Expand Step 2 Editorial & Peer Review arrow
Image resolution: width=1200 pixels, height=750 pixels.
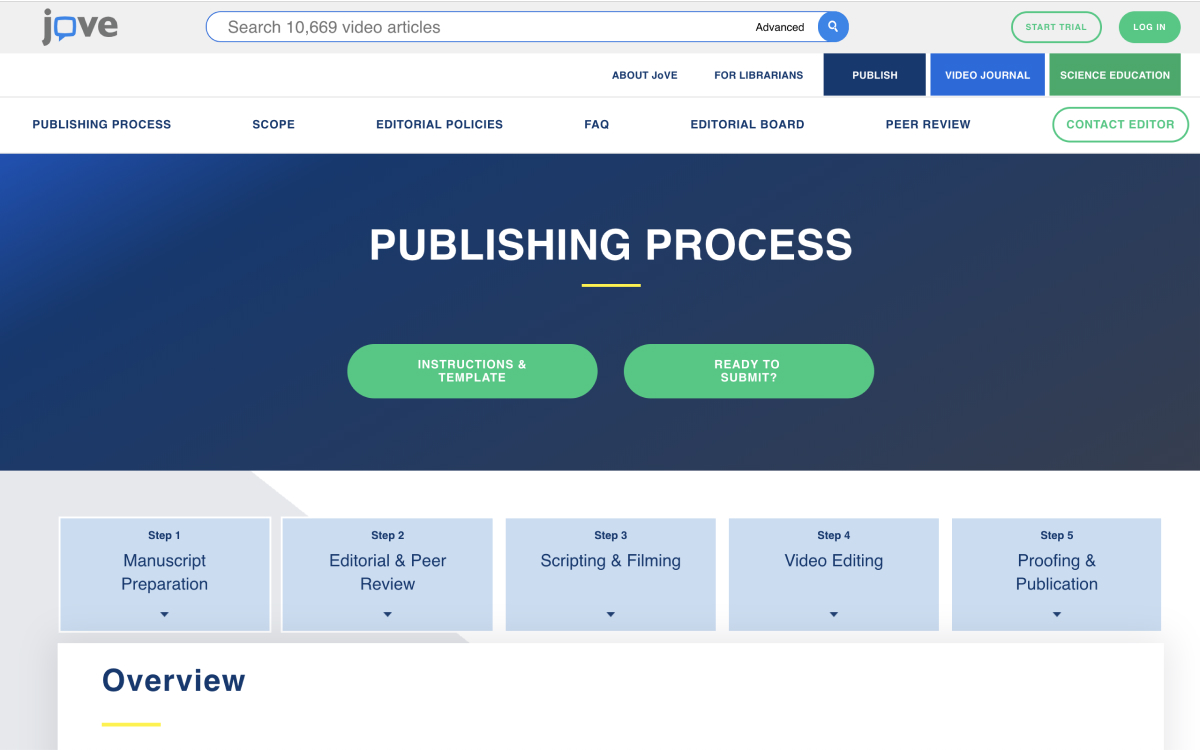coord(388,614)
